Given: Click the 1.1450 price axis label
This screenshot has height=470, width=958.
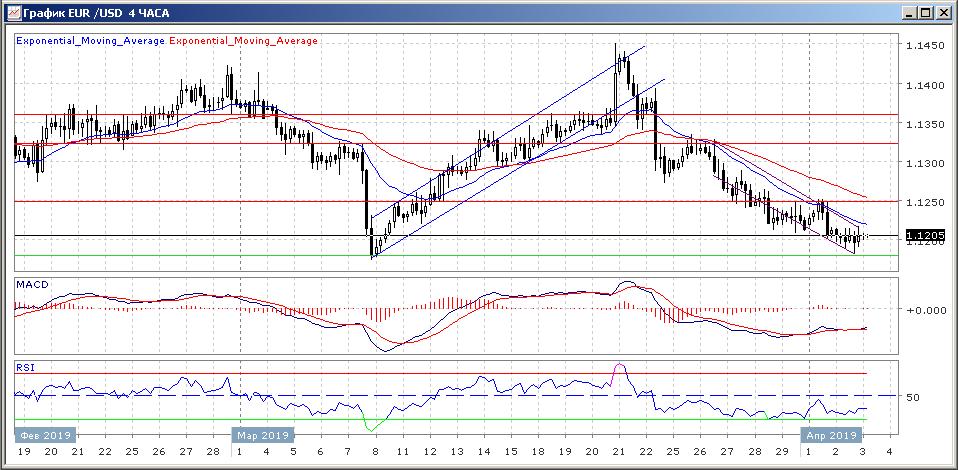Looking at the screenshot, I should [x=925, y=46].
